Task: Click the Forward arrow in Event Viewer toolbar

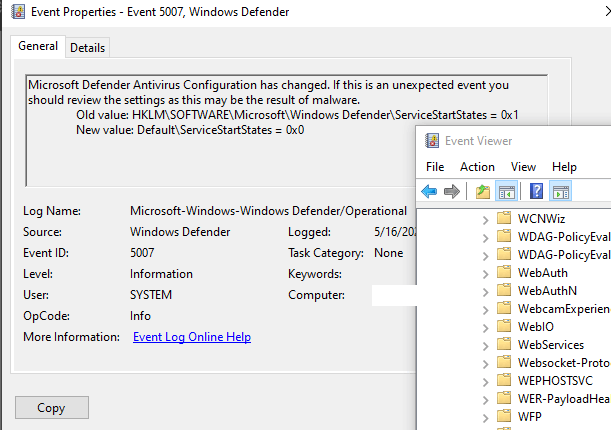Action: pyautogui.click(x=452, y=191)
